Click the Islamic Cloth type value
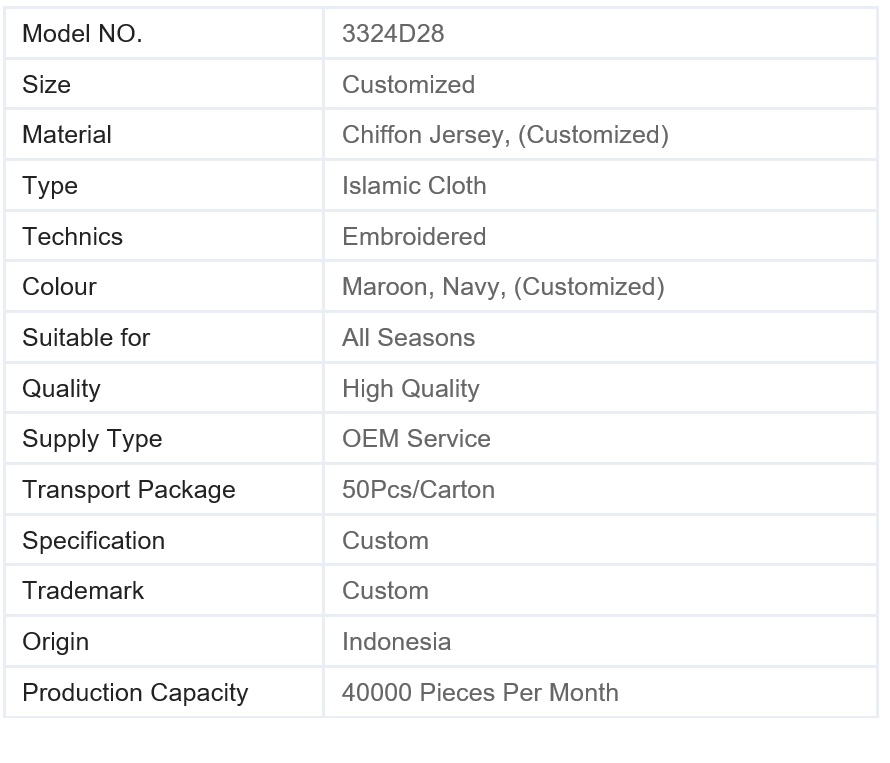This screenshot has width=890, height=763. 414,186
